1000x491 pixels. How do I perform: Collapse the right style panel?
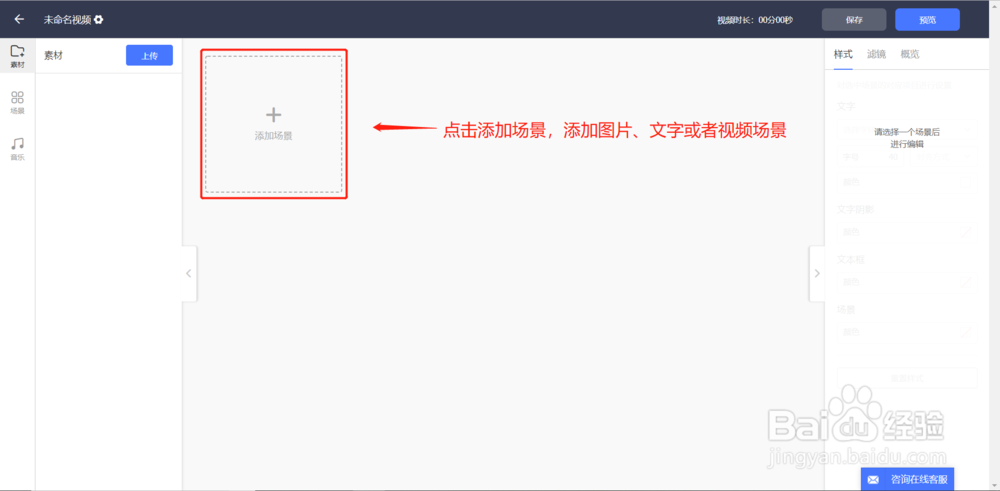click(x=817, y=274)
